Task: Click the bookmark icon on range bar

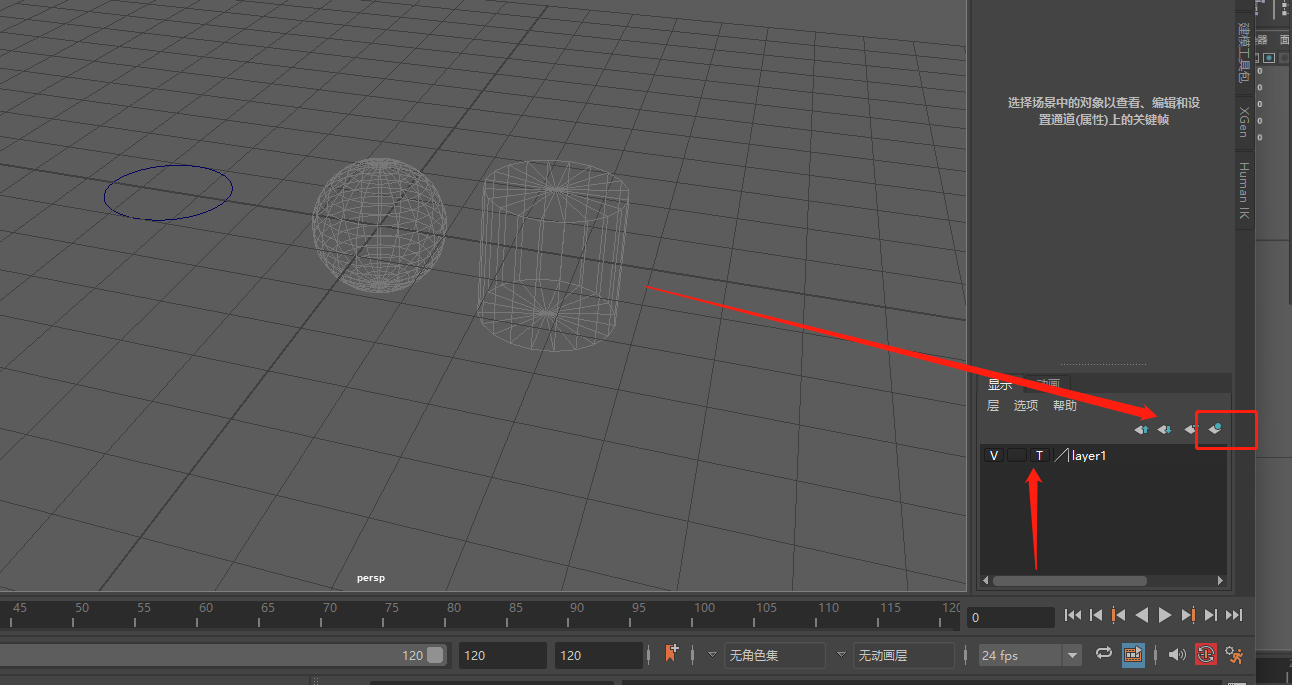Action: [671, 653]
